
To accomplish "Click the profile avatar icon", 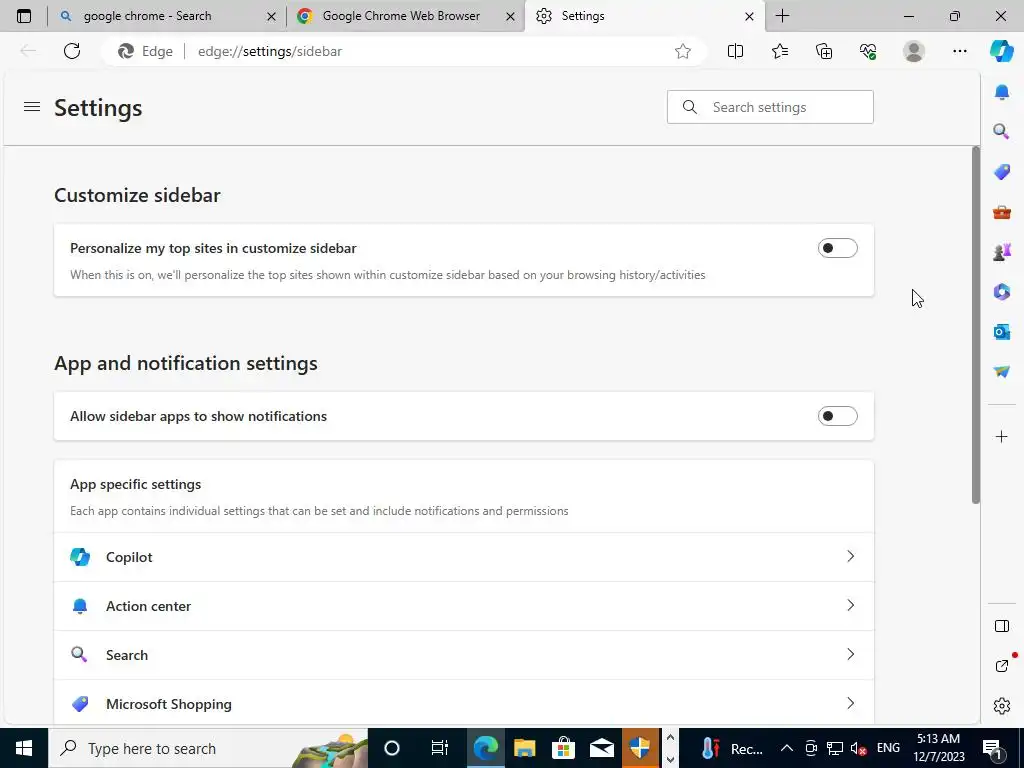I will (x=914, y=51).
